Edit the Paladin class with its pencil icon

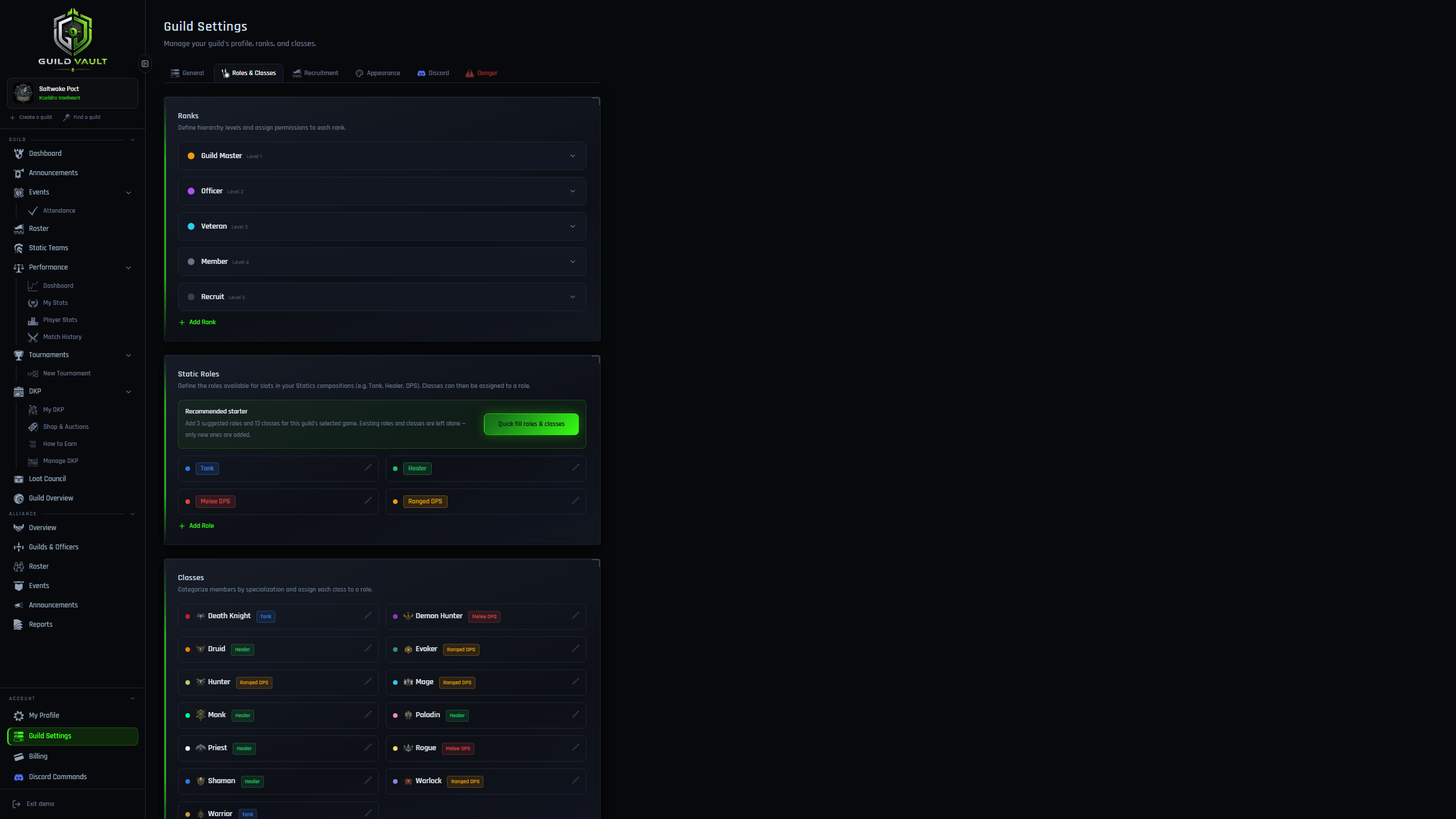[576, 715]
